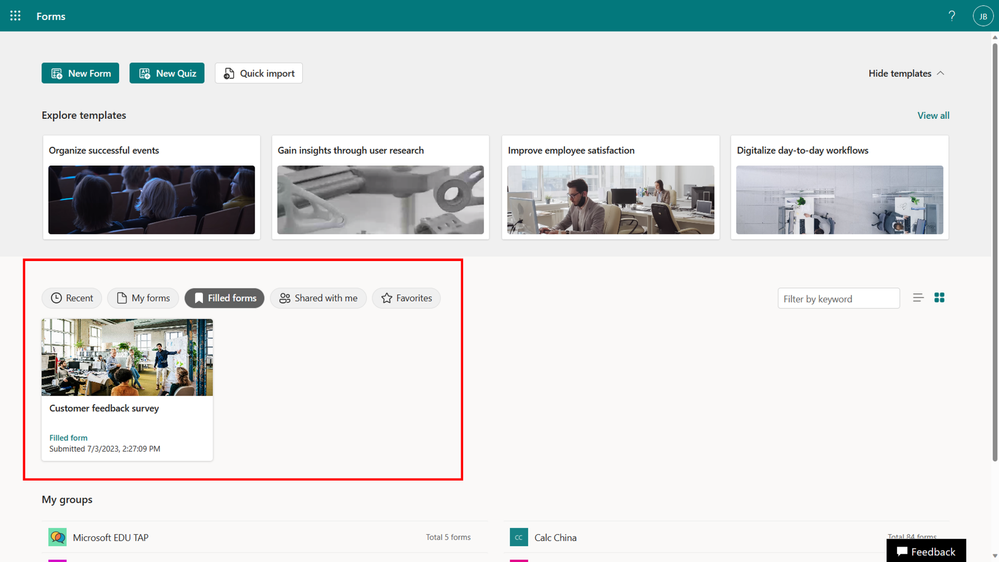Switch to Shared with me tab
Image resolution: width=999 pixels, height=562 pixels.
click(319, 298)
